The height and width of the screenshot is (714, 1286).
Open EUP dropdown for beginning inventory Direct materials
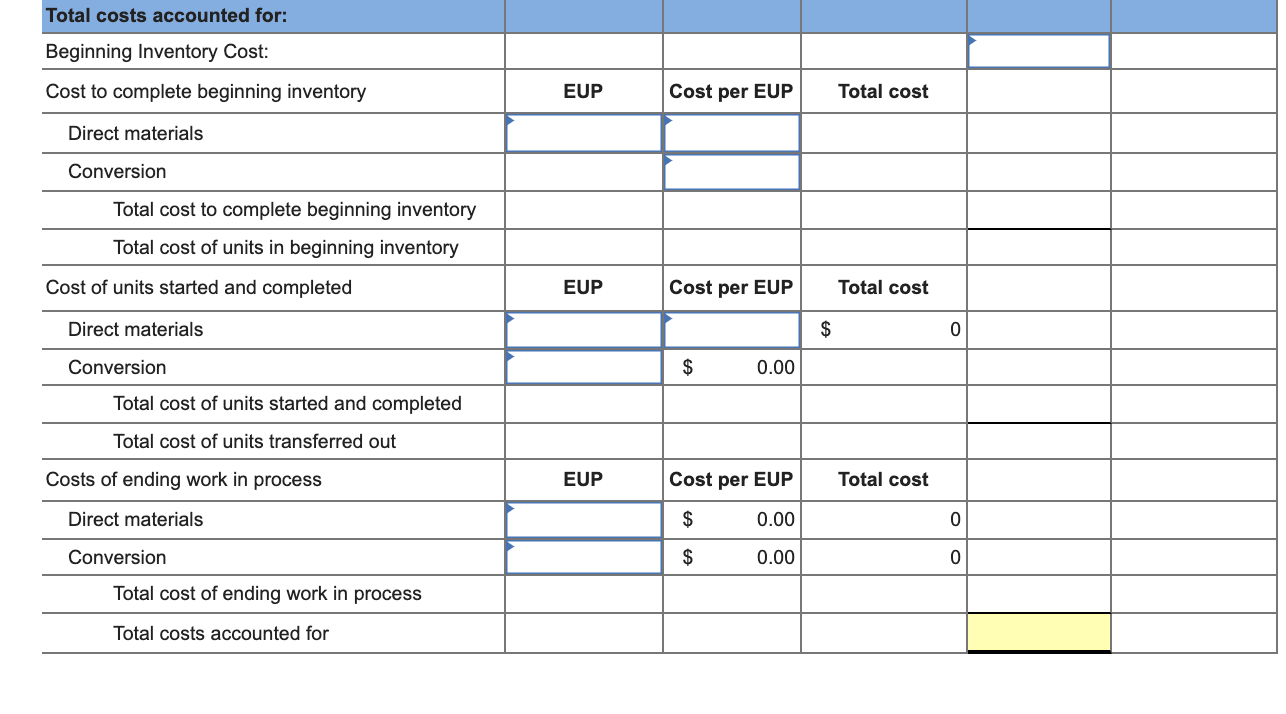click(584, 133)
